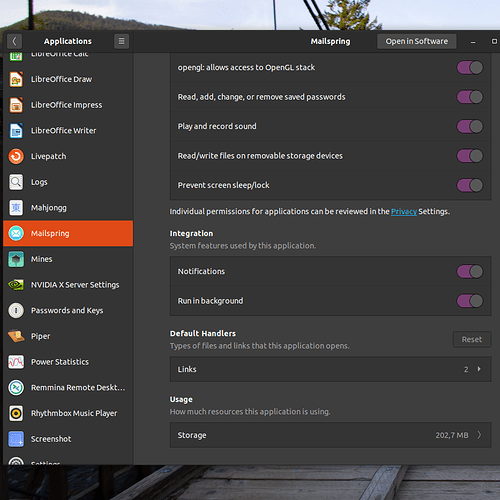Select Power Statistics entry
The image size is (500, 500).
point(68,362)
